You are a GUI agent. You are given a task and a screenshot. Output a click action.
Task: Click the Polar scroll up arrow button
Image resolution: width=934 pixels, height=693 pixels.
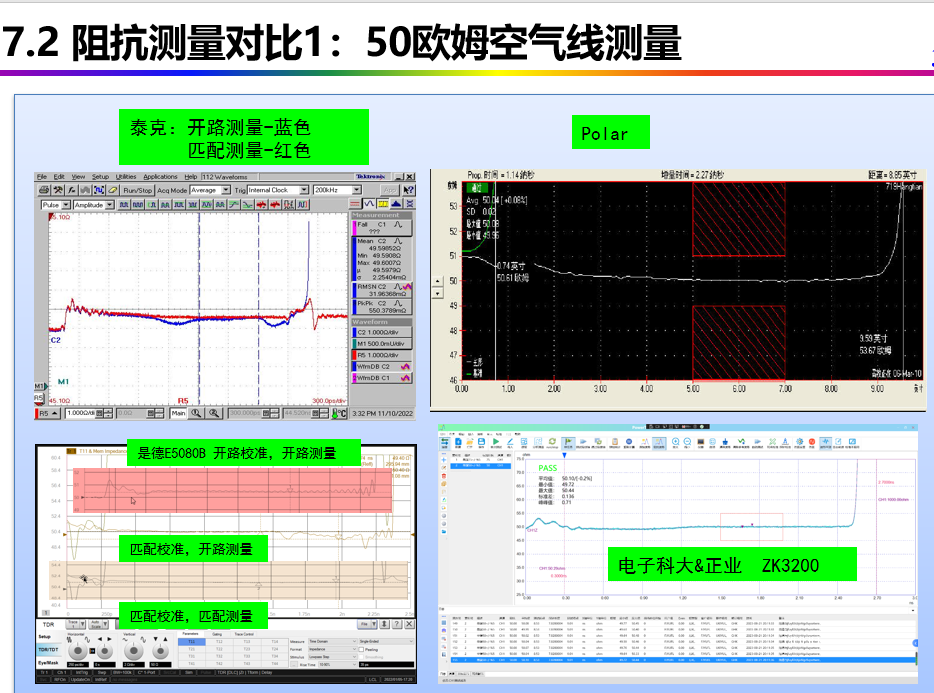click(438, 281)
